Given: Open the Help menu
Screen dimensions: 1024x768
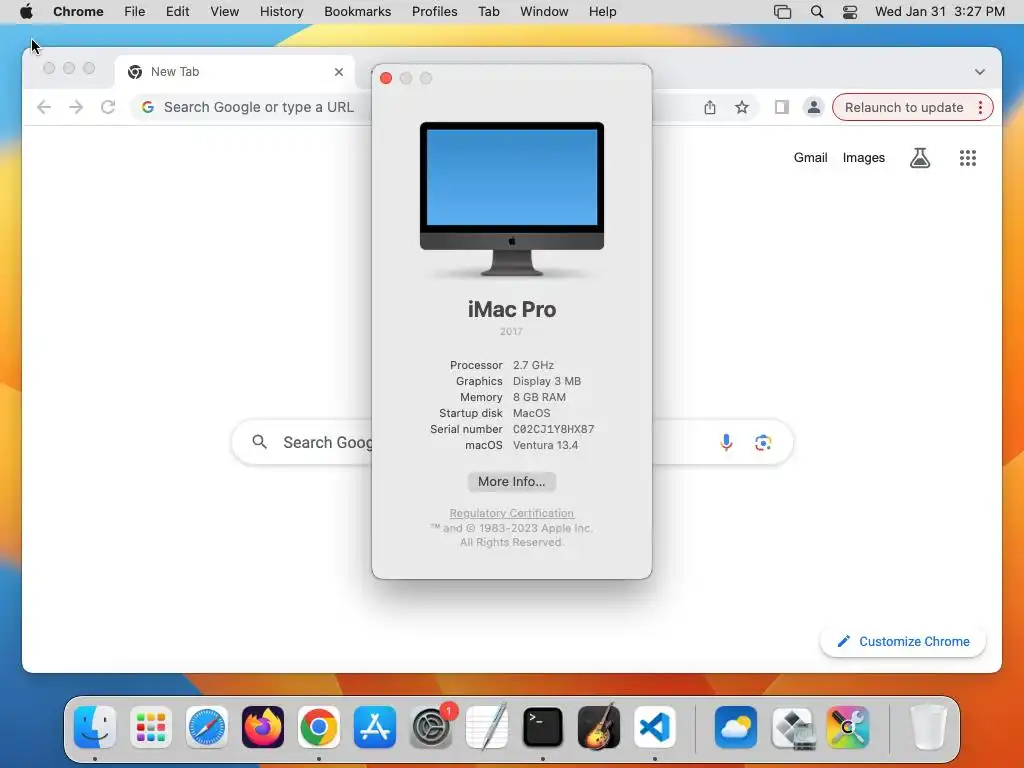Looking at the screenshot, I should (x=602, y=12).
